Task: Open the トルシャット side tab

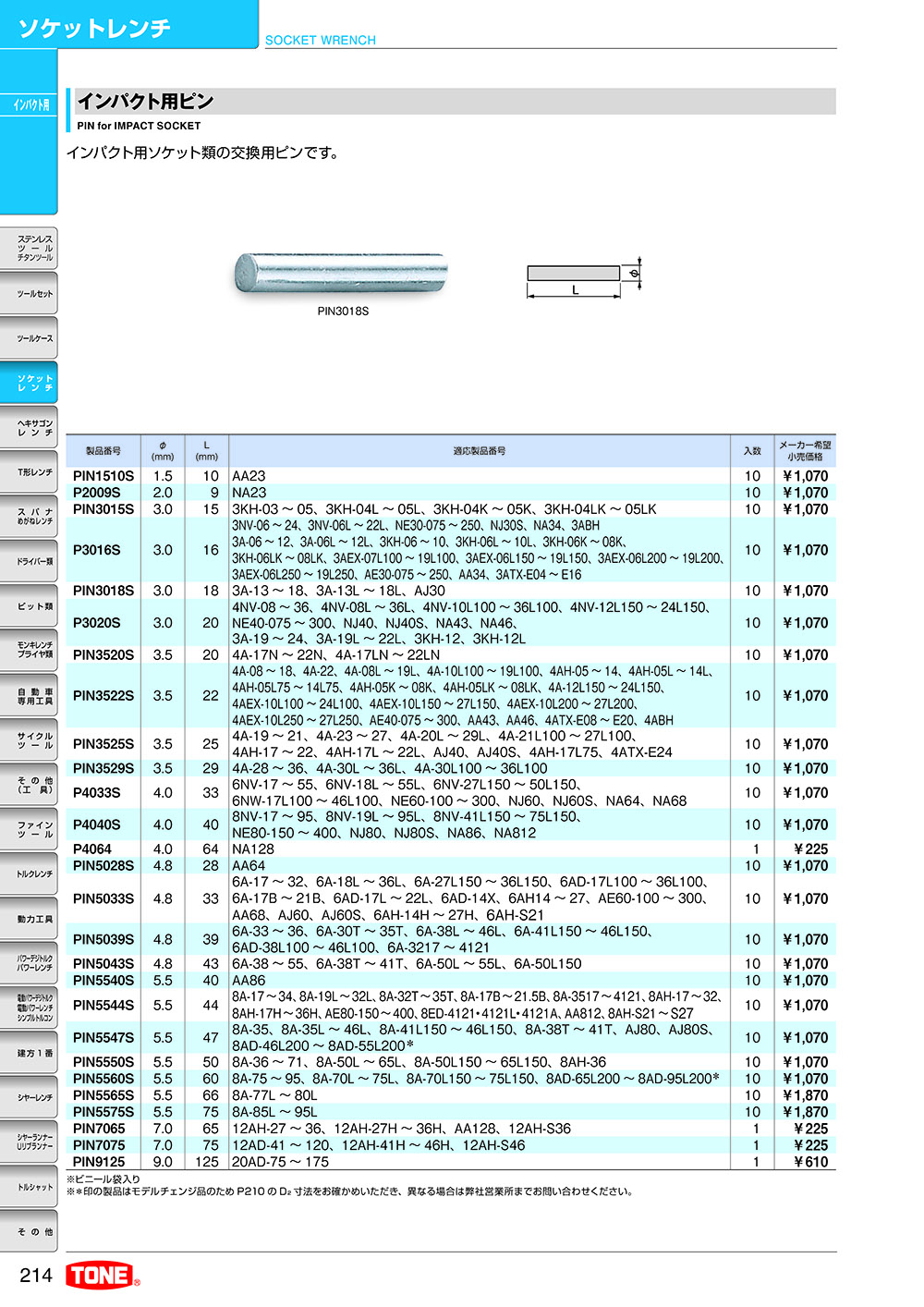Action: point(30,1187)
